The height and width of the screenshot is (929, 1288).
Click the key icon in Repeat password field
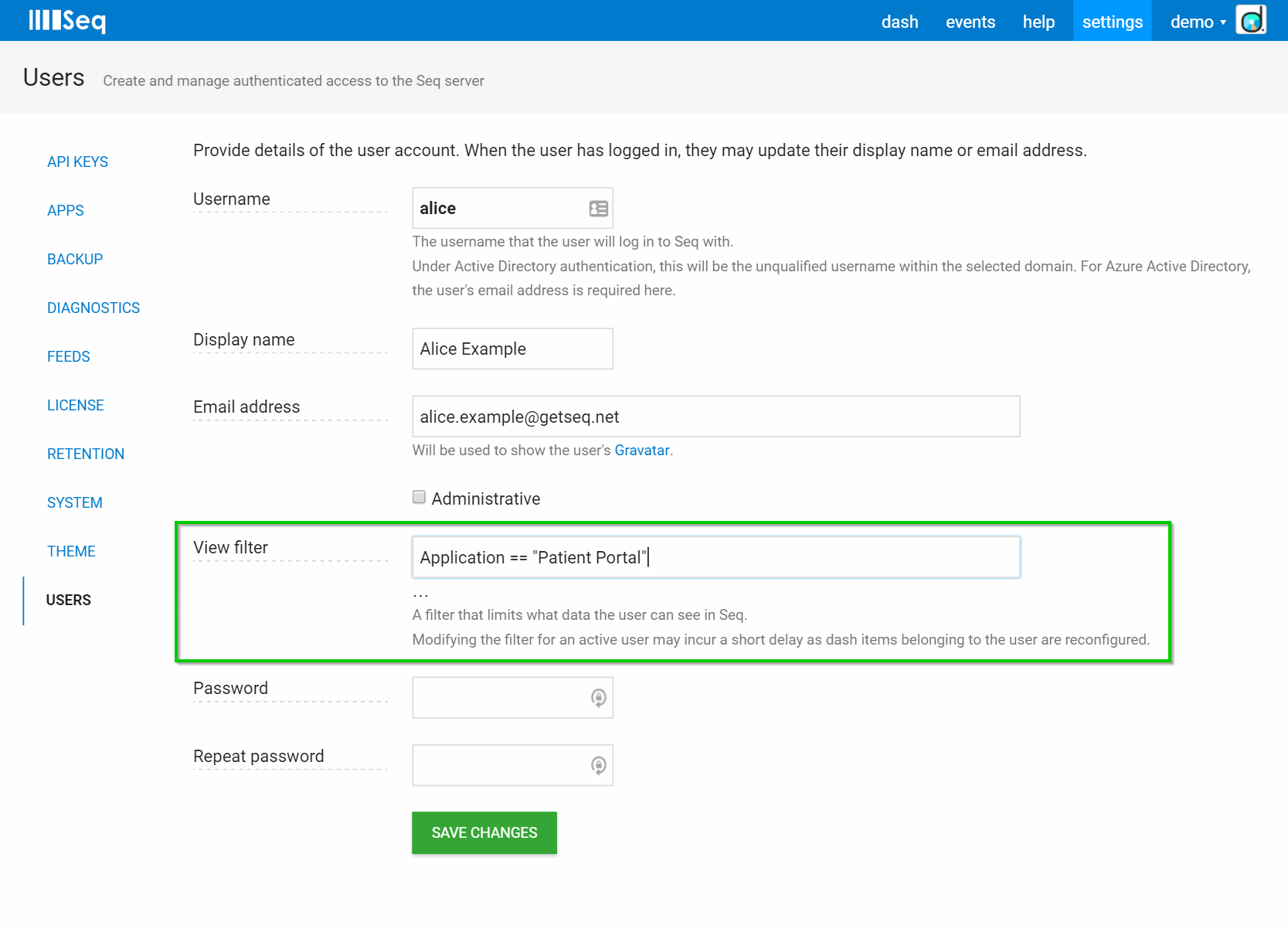pyautogui.click(x=599, y=766)
